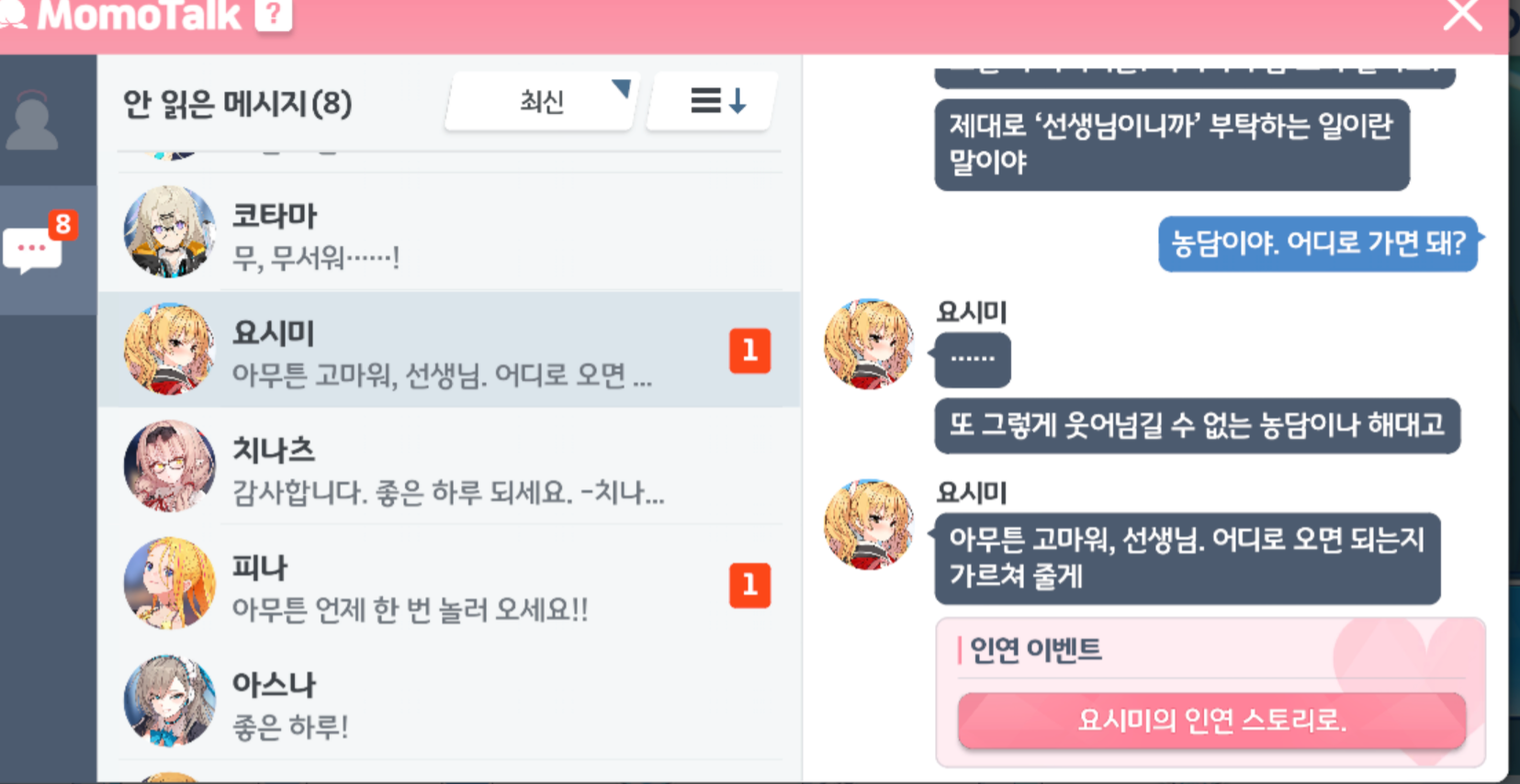
Task: Open 피나's unread conversation
Action: point(449,585)
